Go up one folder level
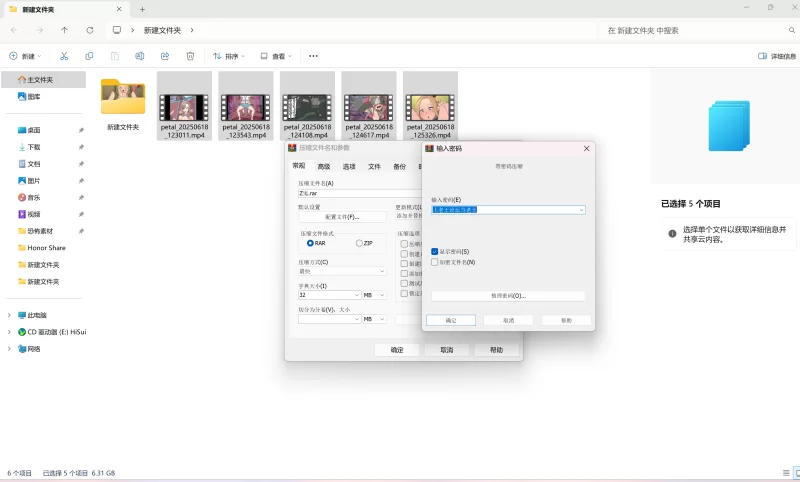This screenshot has width=800, height=482. pos(65,30)
